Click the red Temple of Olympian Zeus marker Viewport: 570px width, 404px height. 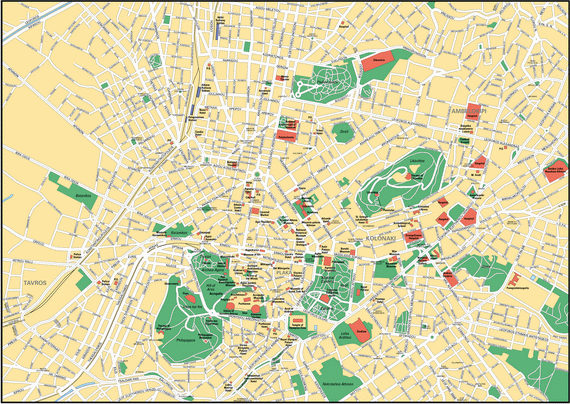pyautogui.click(x=298, y=321)
